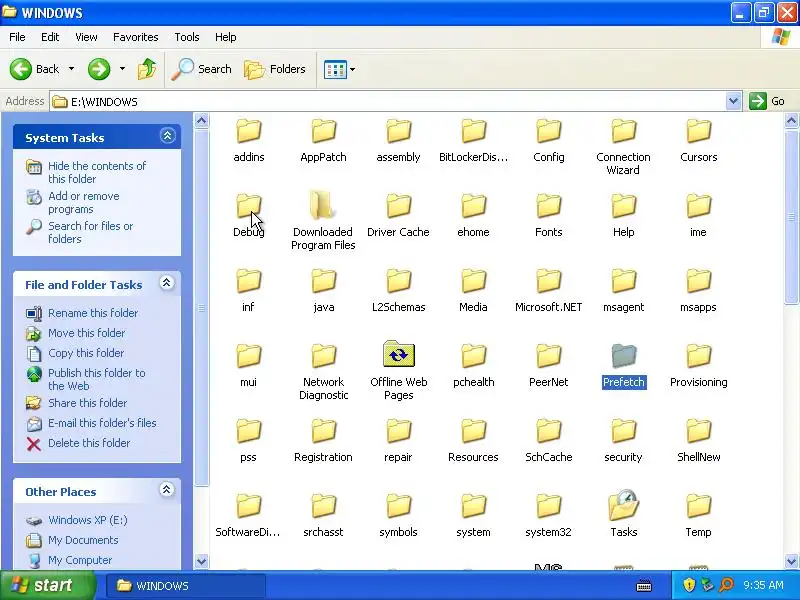Viewport: 800px width, 600px height.
Task: Click WINDOWS taskbar button
Action: click(x=186, y=586)
